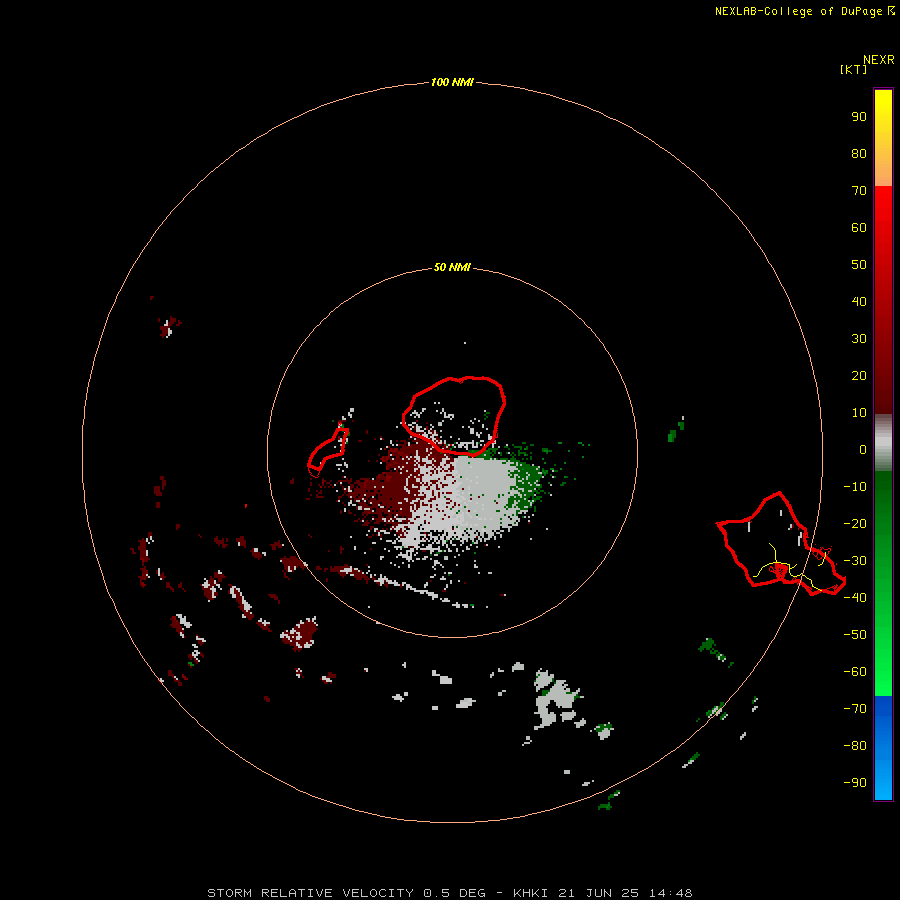Click the -20 value on the velocity scale
Viewport: 900px width, 900px height.
855,523
